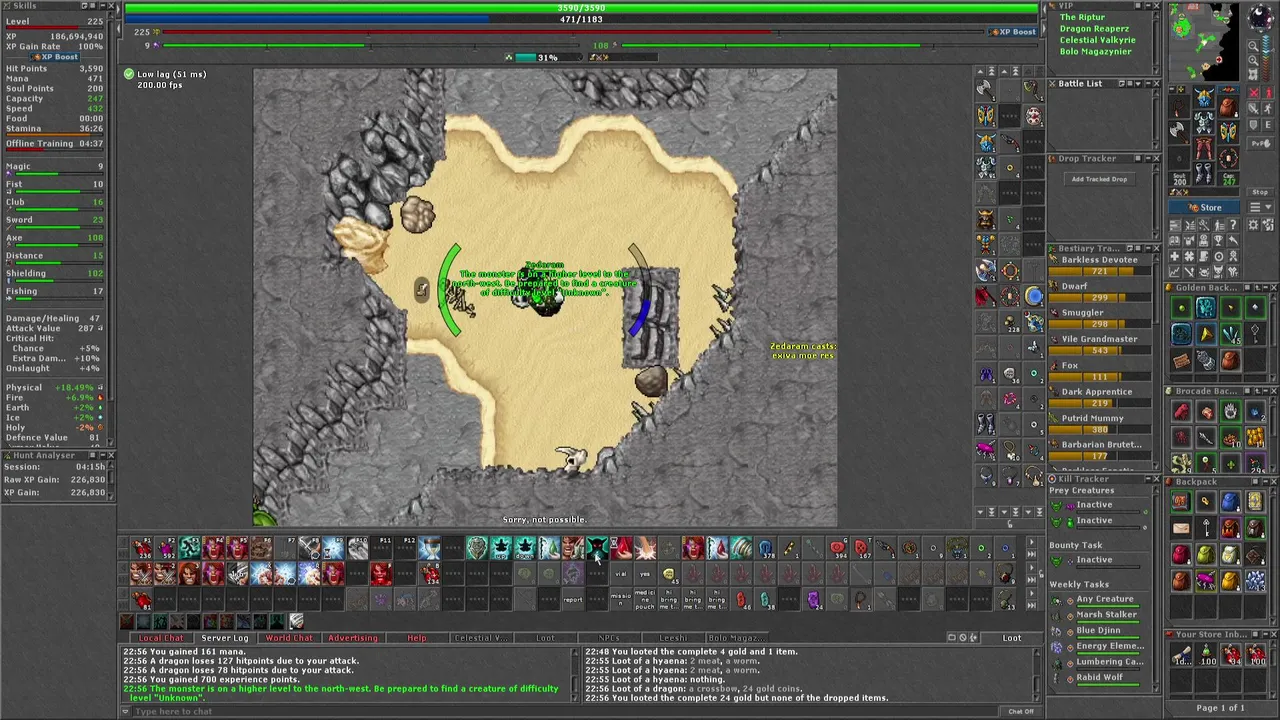Viewport: 1280px width, 720px height.
Task: Activate the action slot labeled up
Action: (501, 546)
